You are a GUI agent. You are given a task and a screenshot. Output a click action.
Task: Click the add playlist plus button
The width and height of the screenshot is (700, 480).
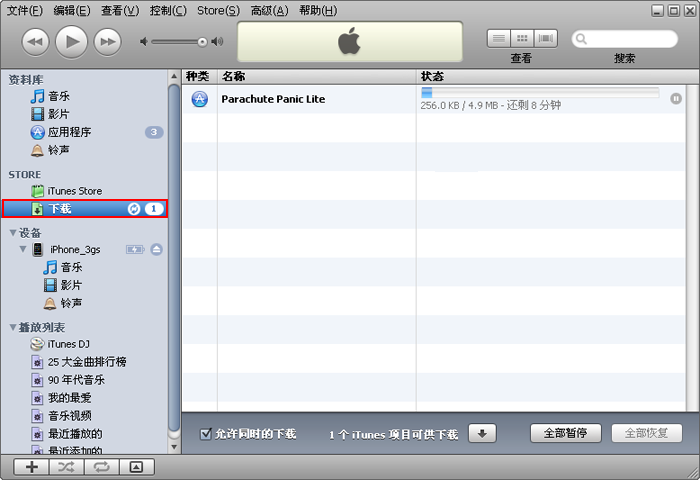point(32,467)
